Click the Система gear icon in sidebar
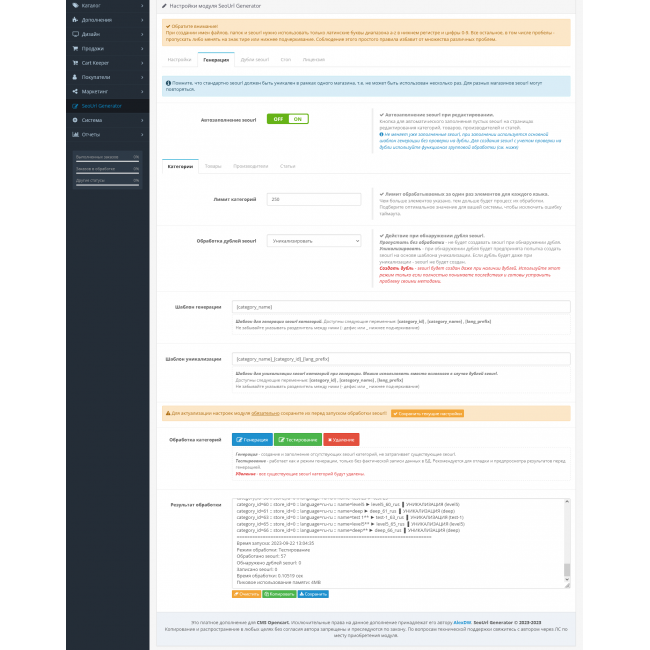Image resolution: width=650 pixels, height=650 pixels. 75,120
